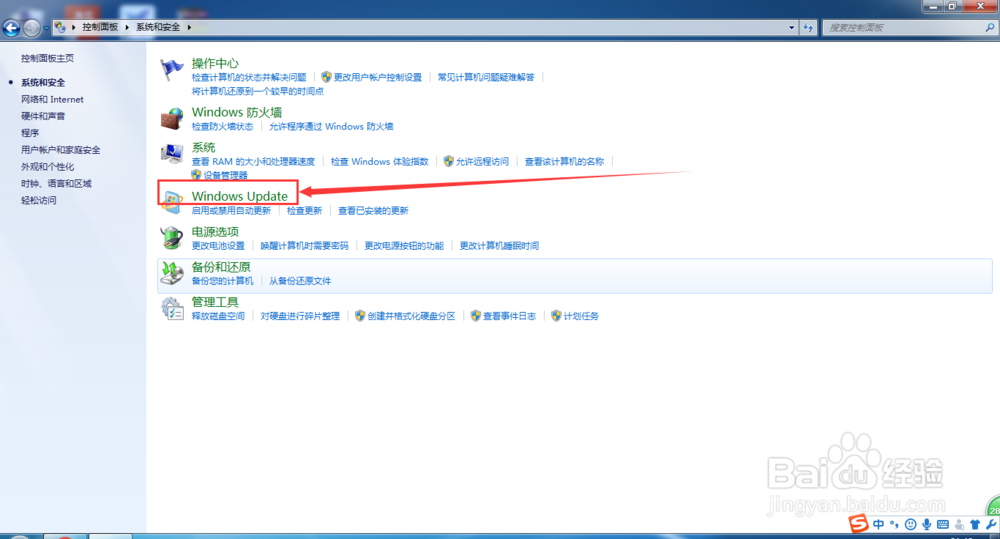1000x539 pixels.
Task: Click the shield icon beside 查看事件日志
Action: coord(475,316)
